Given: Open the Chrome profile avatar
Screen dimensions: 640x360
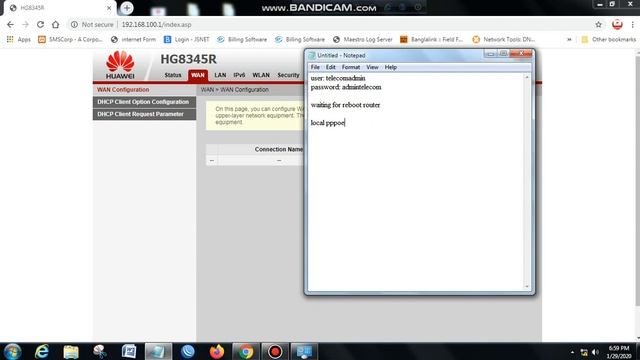Looking at the screenshot, I should click(617, 24).
